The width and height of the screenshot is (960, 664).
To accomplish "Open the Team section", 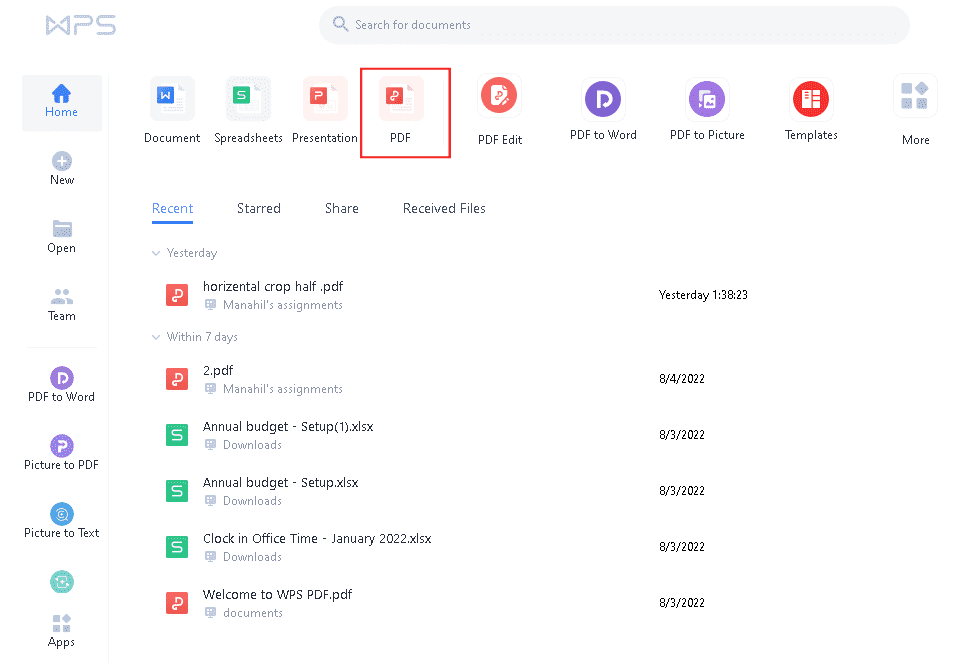I will coord(62,305).
